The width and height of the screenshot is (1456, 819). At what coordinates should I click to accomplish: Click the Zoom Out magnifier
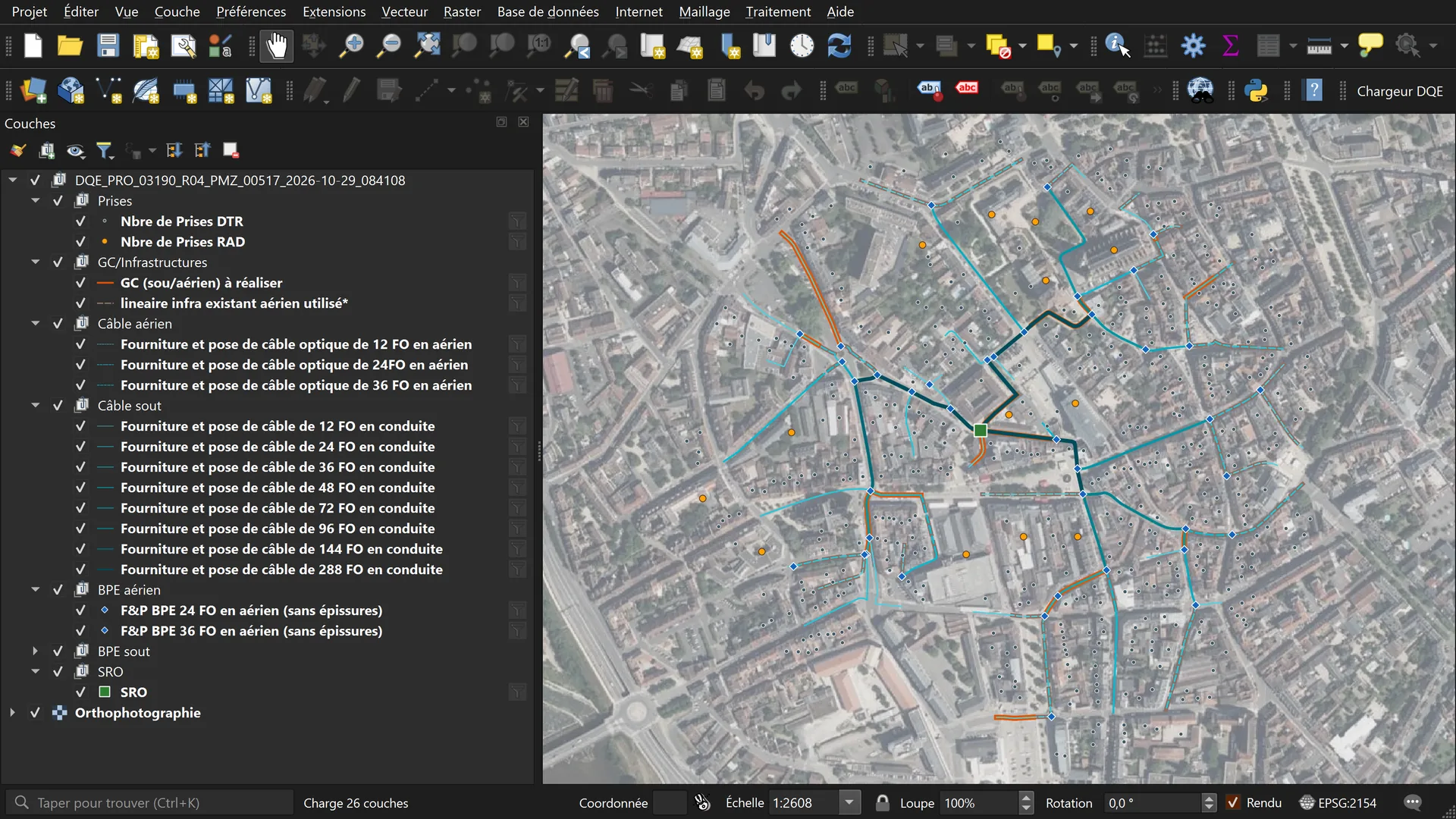[389, 45]
